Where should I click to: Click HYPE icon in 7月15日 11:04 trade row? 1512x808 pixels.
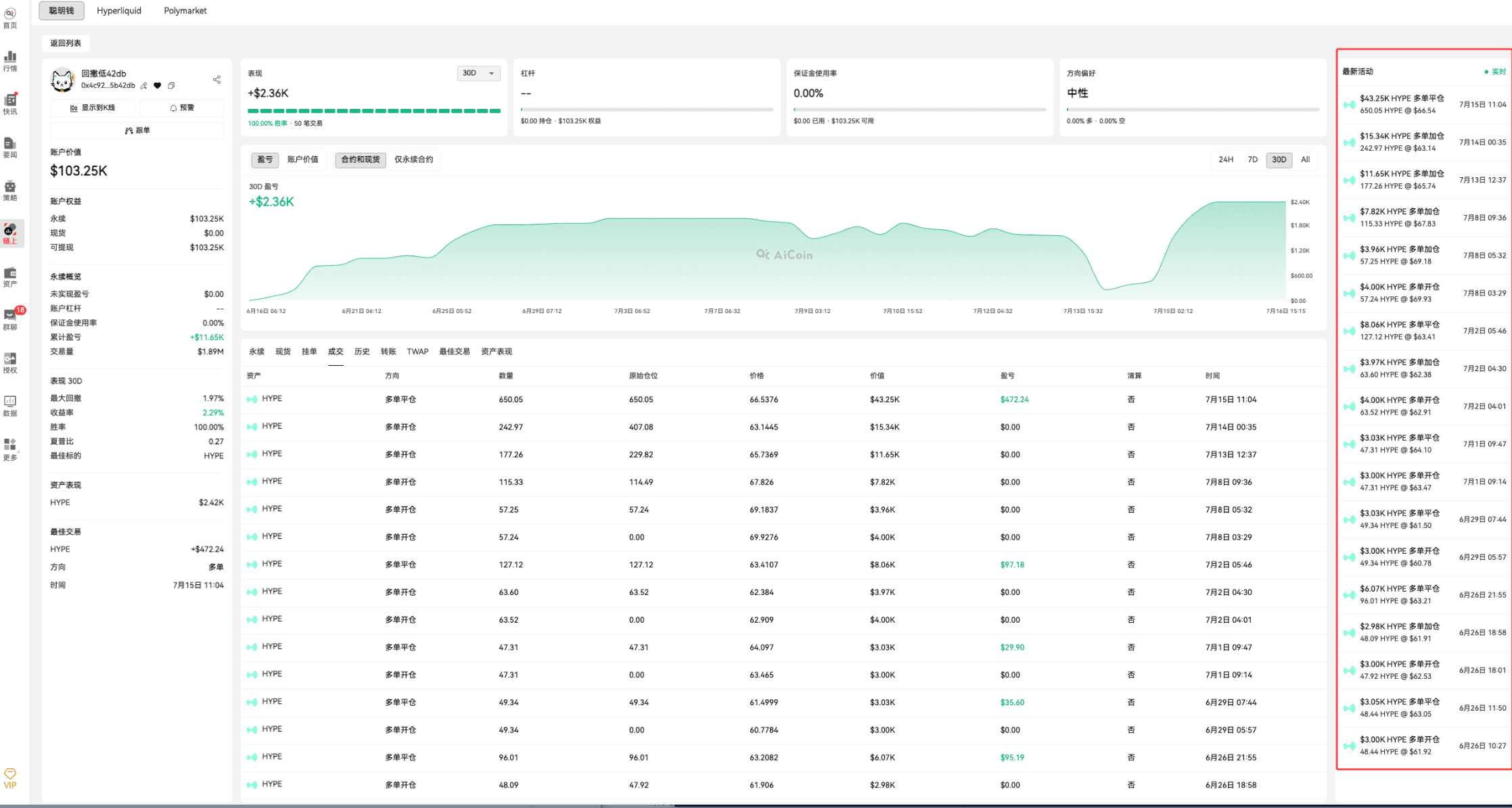click(x=252, y=400)
